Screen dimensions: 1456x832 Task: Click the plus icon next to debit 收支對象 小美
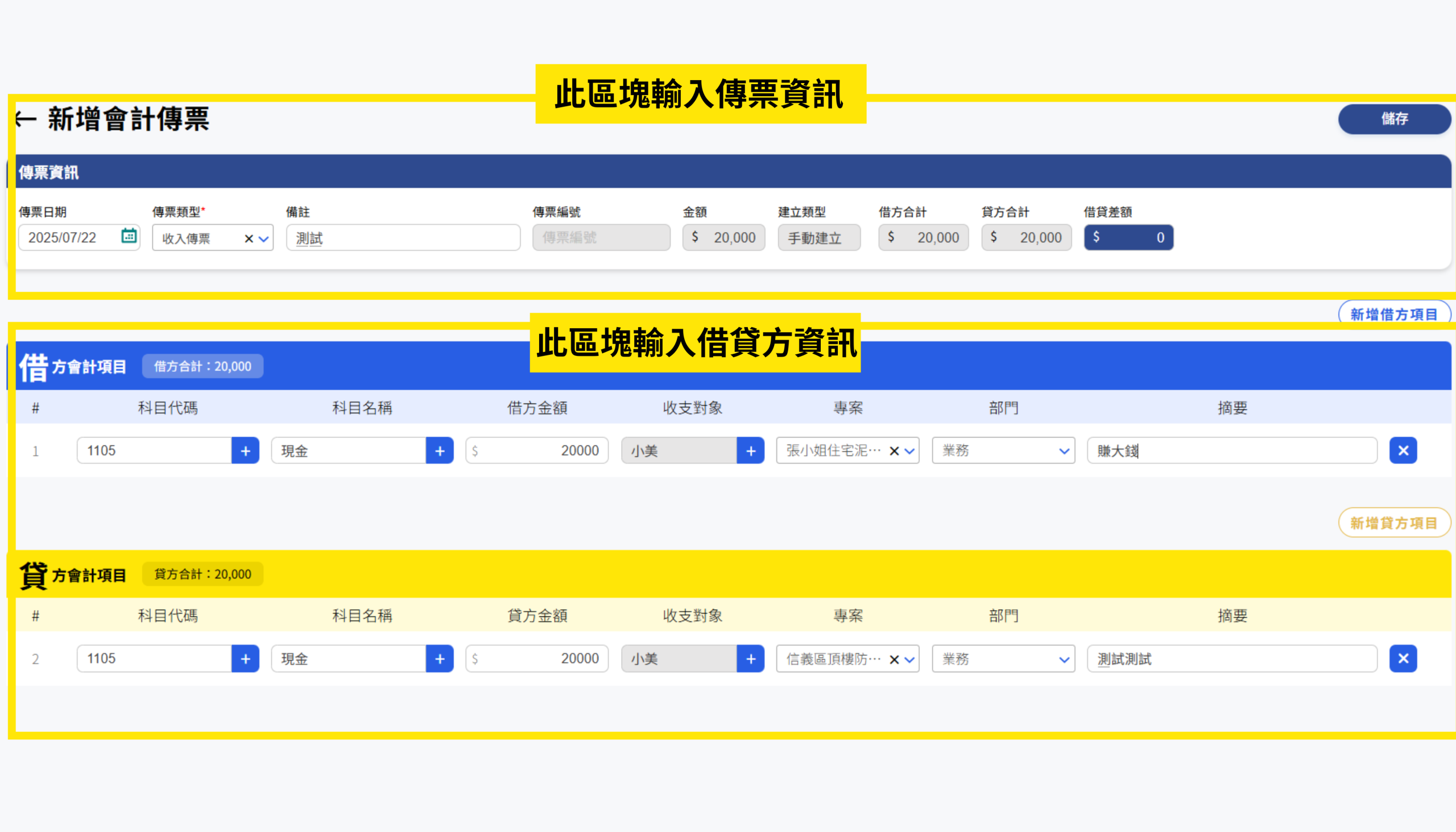click(750, 450)
